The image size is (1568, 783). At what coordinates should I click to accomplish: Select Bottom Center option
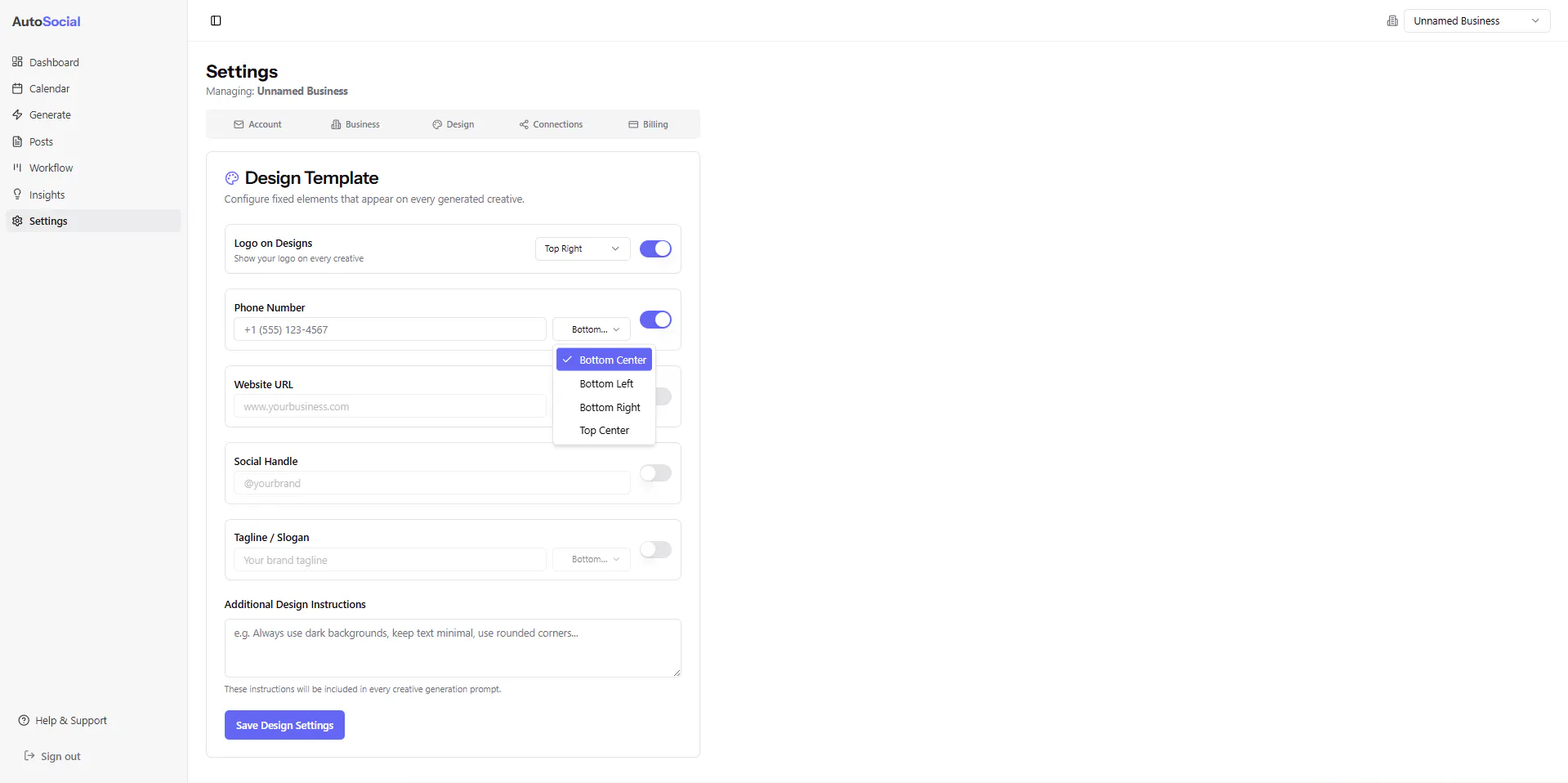pyautogui.click(x=604, y=360)
